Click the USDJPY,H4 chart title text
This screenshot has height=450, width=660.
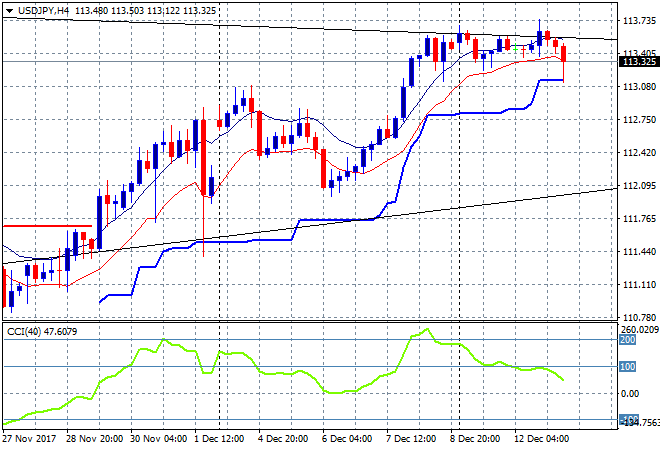coord(43,11)
